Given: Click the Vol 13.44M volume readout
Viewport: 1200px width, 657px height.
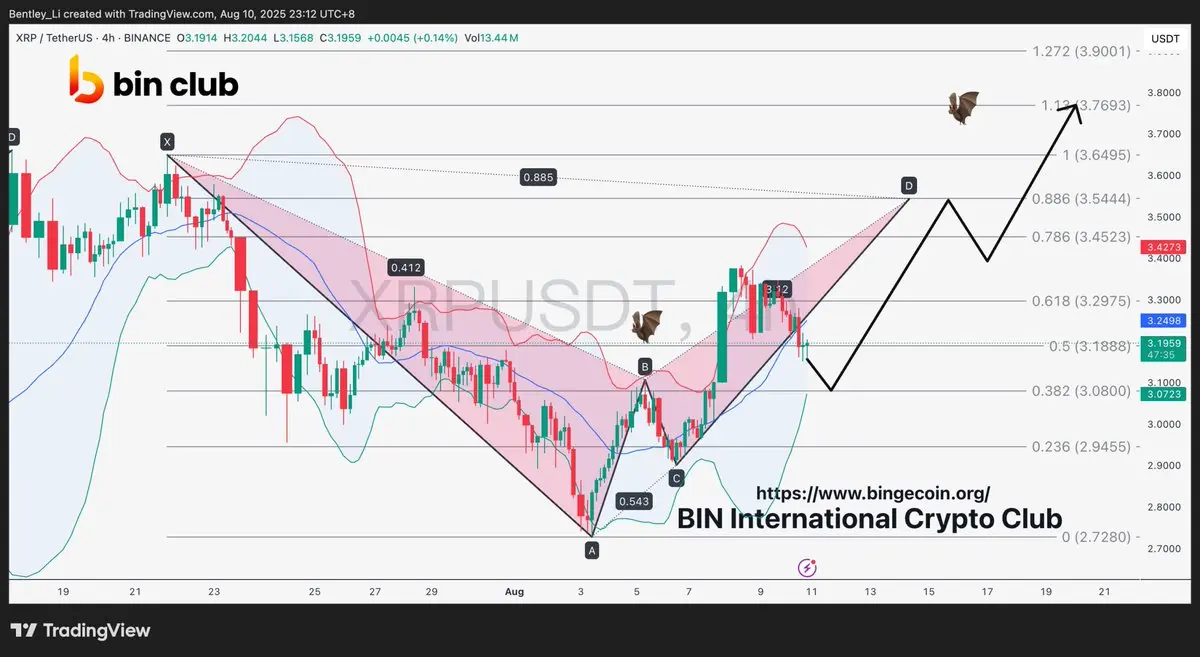Looking at the screenshot, I should [492, 38].
